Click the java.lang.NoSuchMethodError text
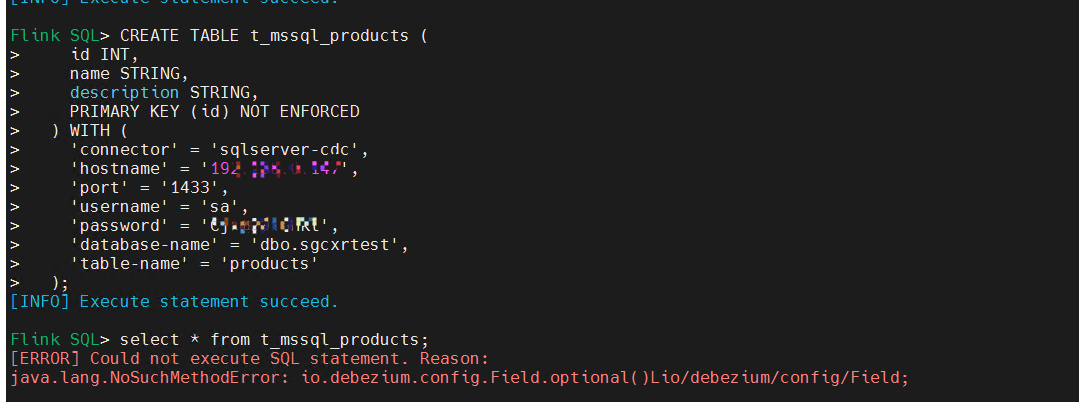 point(150,377)
